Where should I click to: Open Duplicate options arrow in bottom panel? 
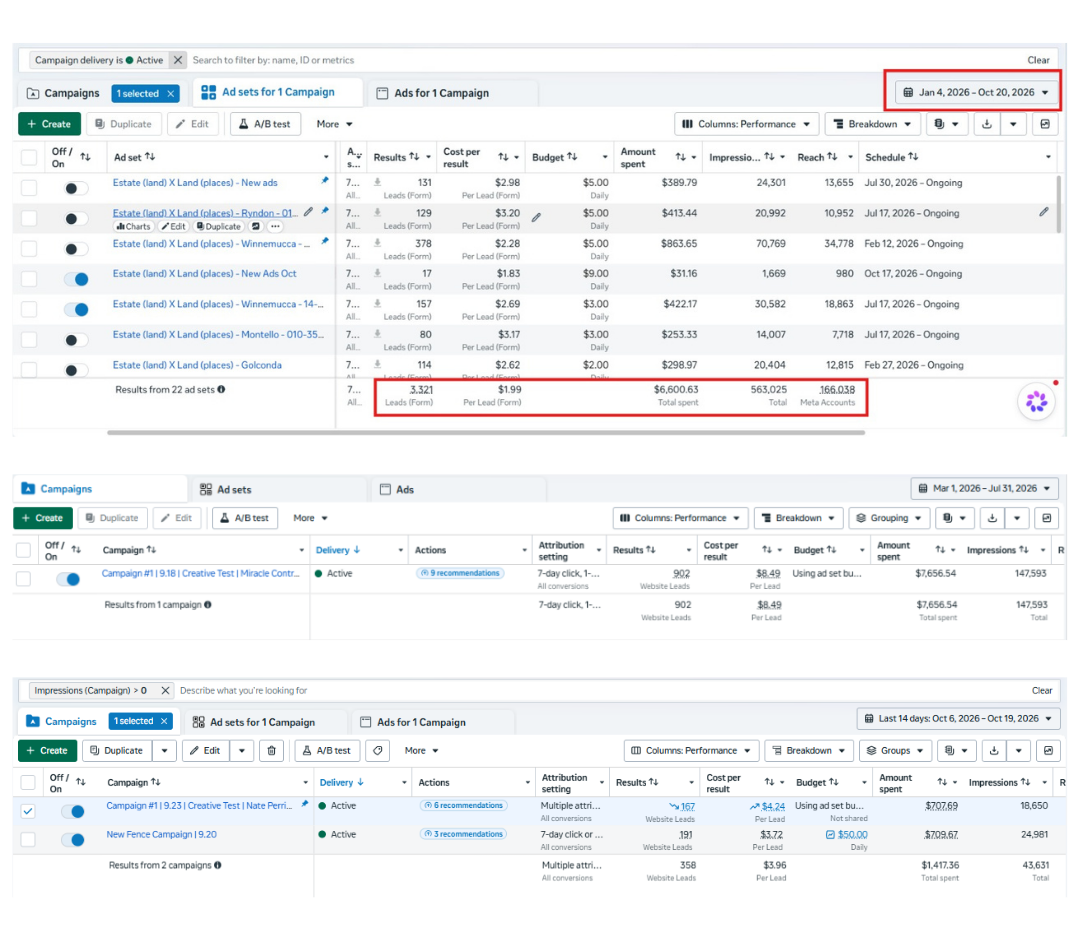click(x=164, y=751)
